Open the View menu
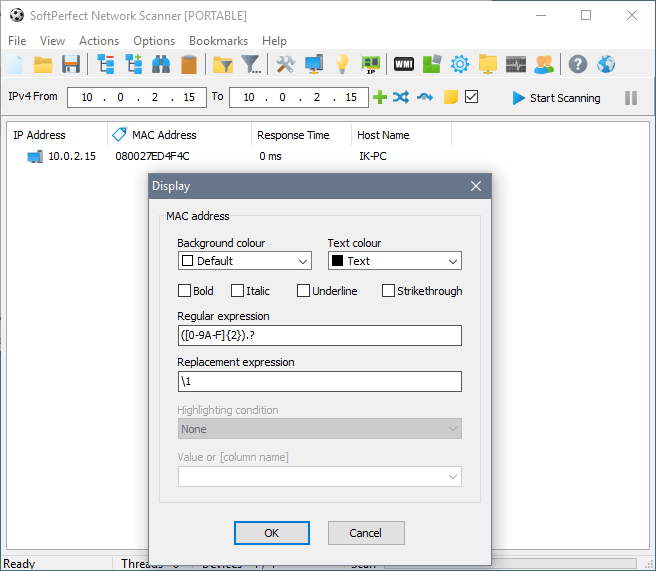656x571 pixels. tap(52, 41)
